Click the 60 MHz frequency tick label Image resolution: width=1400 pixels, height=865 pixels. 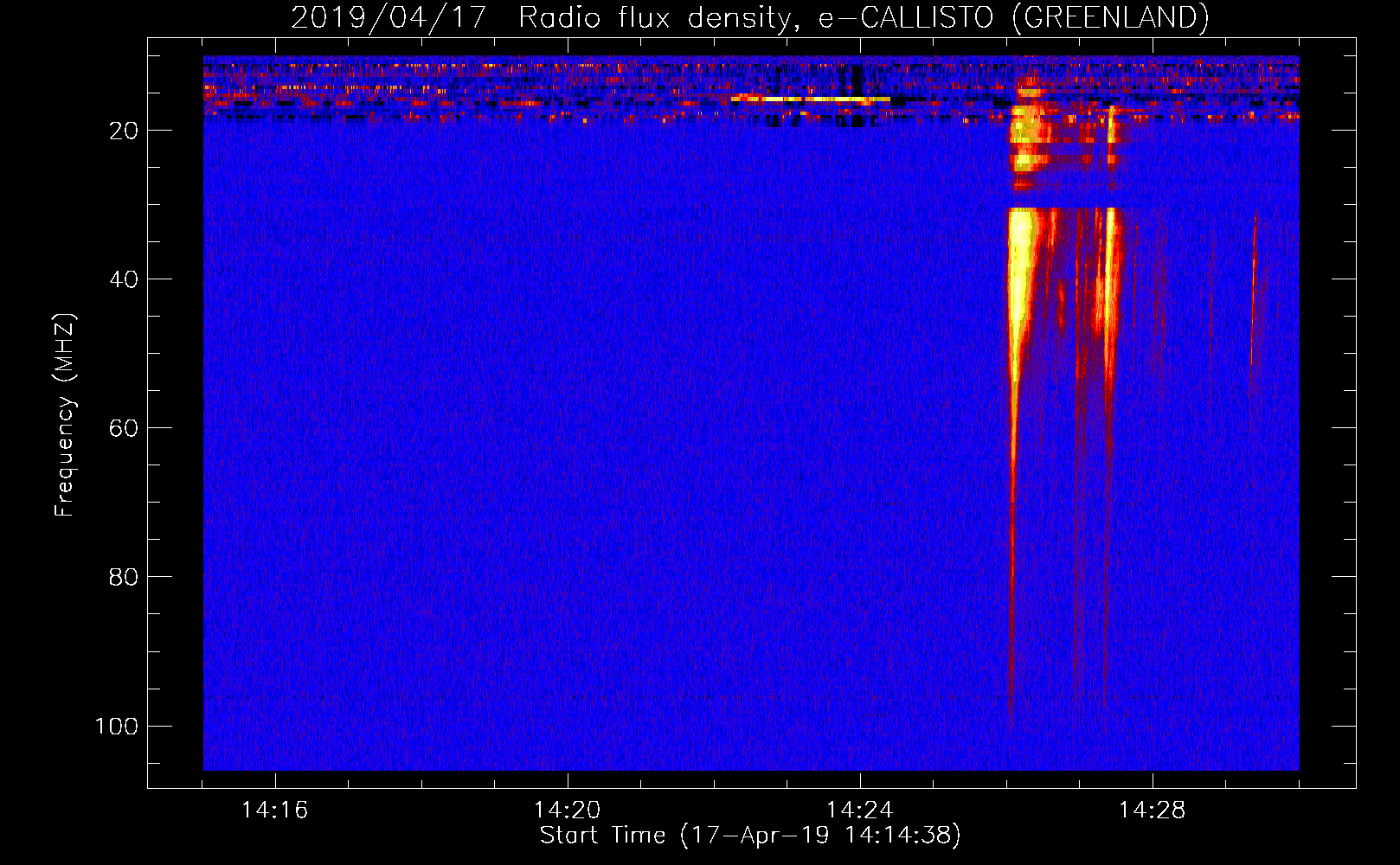click(124, 428)
